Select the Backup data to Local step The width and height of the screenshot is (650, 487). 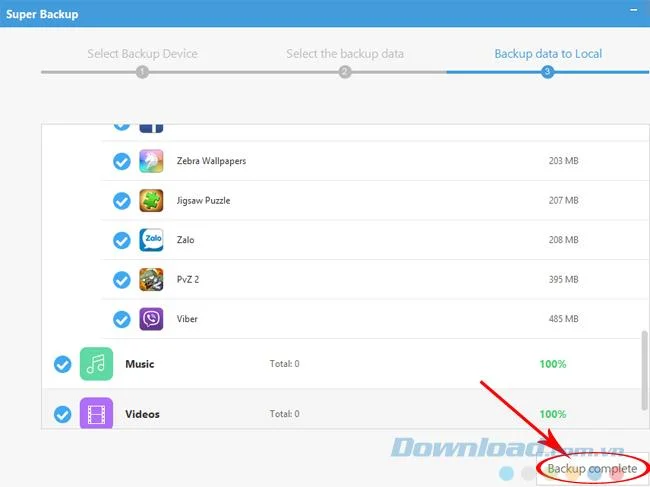[548, 54]
